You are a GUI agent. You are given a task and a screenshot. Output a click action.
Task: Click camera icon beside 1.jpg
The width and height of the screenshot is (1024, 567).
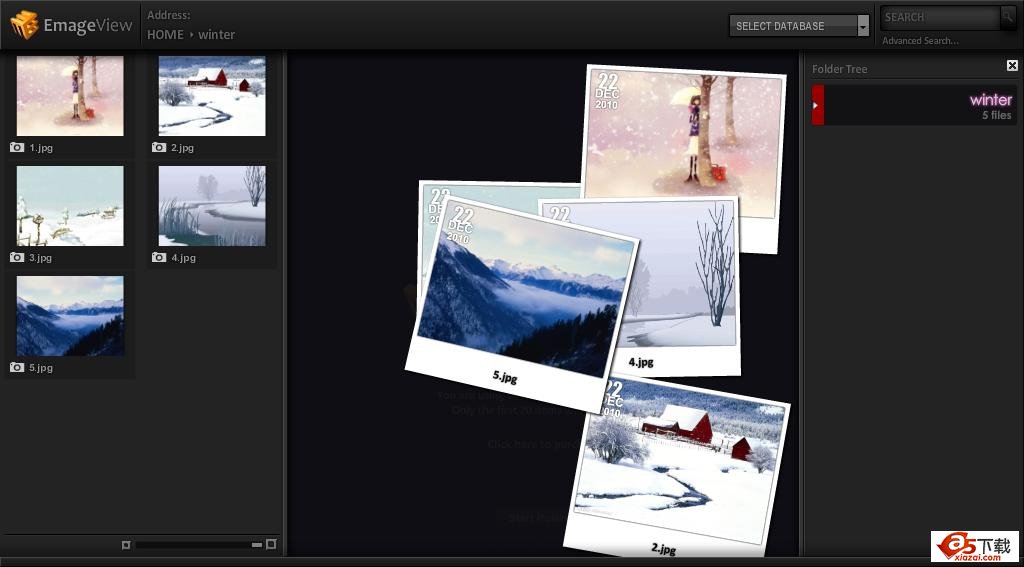pos(17,148)
